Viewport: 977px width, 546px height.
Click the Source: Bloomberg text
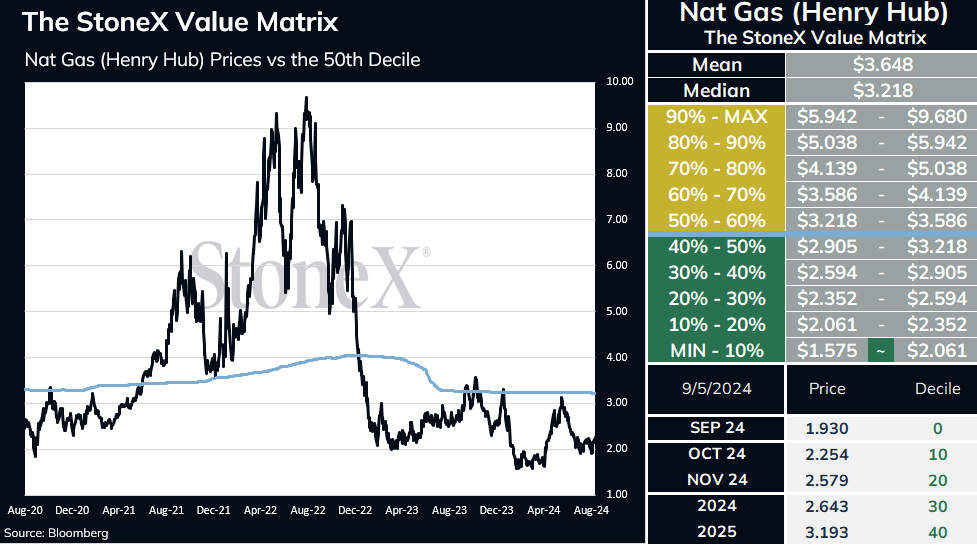(x=56, y=533)
